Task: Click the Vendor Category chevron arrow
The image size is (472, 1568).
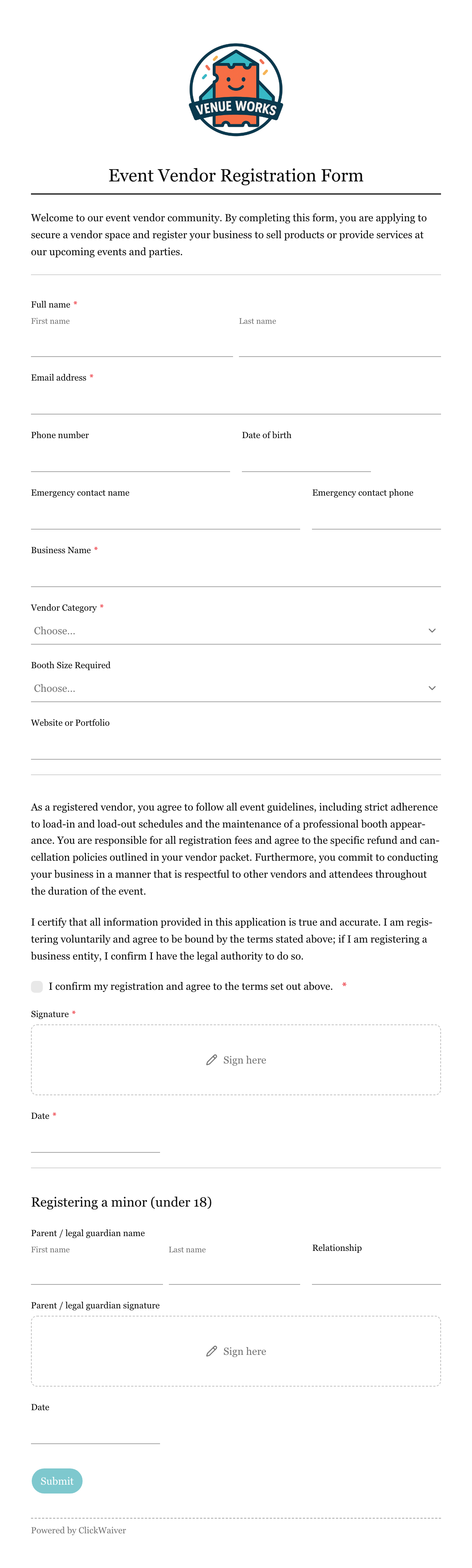Action: (432, 631)
